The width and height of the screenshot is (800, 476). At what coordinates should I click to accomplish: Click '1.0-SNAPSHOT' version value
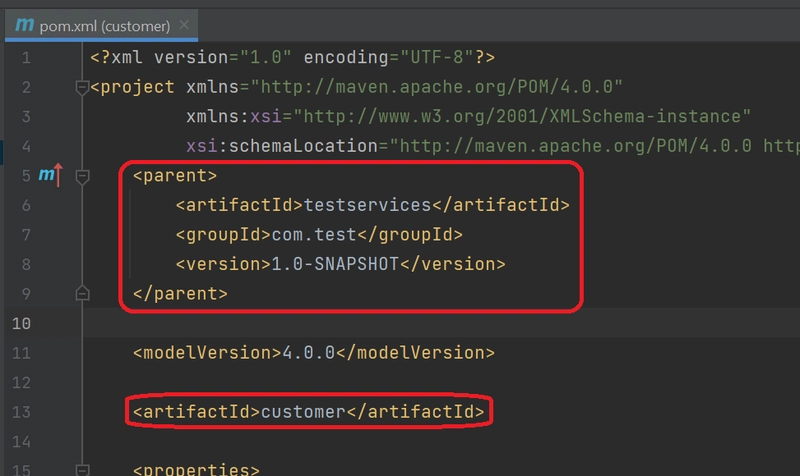coord(335,264)
